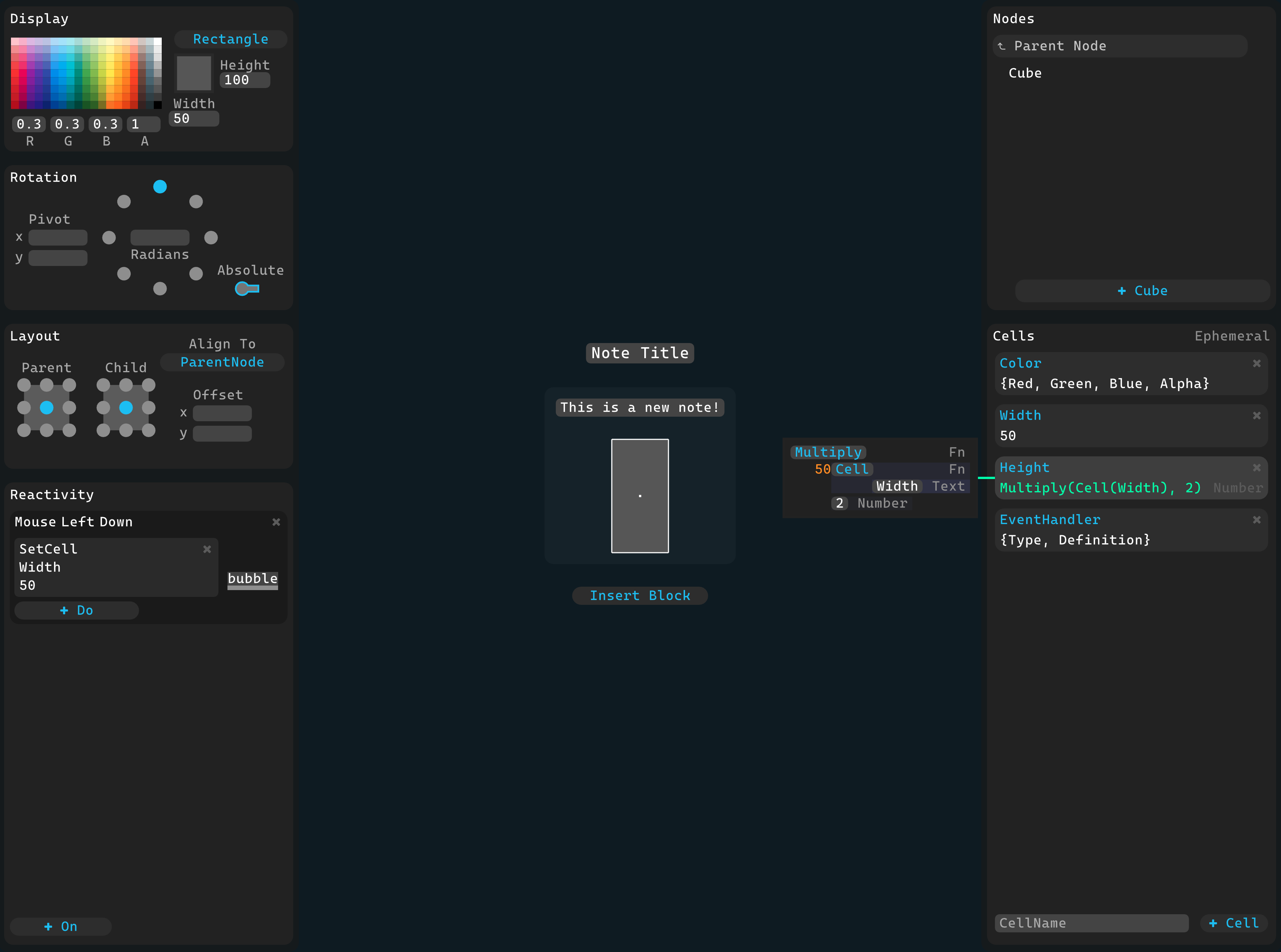Click Insert Block button
1281x952 pixels.
pyautogui.click(x=640, y=596)
